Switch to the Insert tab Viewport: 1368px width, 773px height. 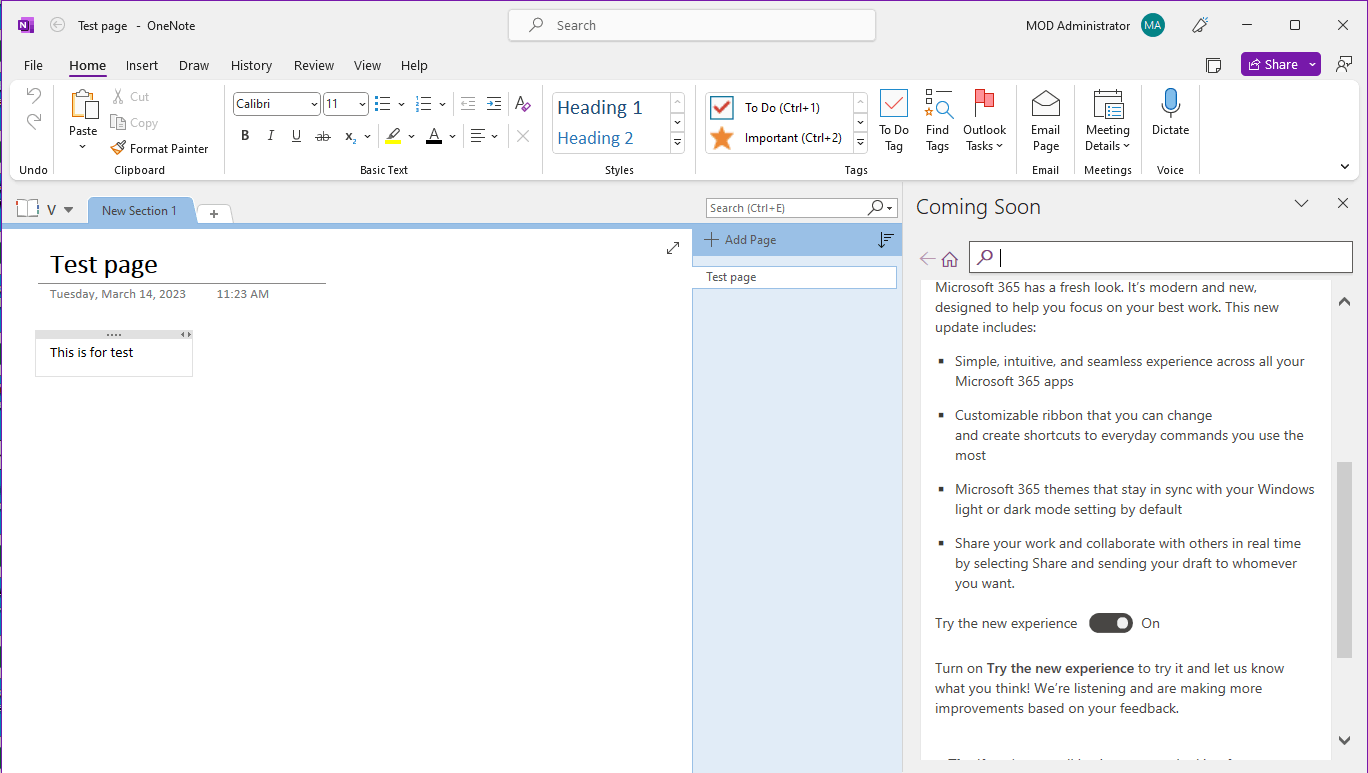(142, 65)
